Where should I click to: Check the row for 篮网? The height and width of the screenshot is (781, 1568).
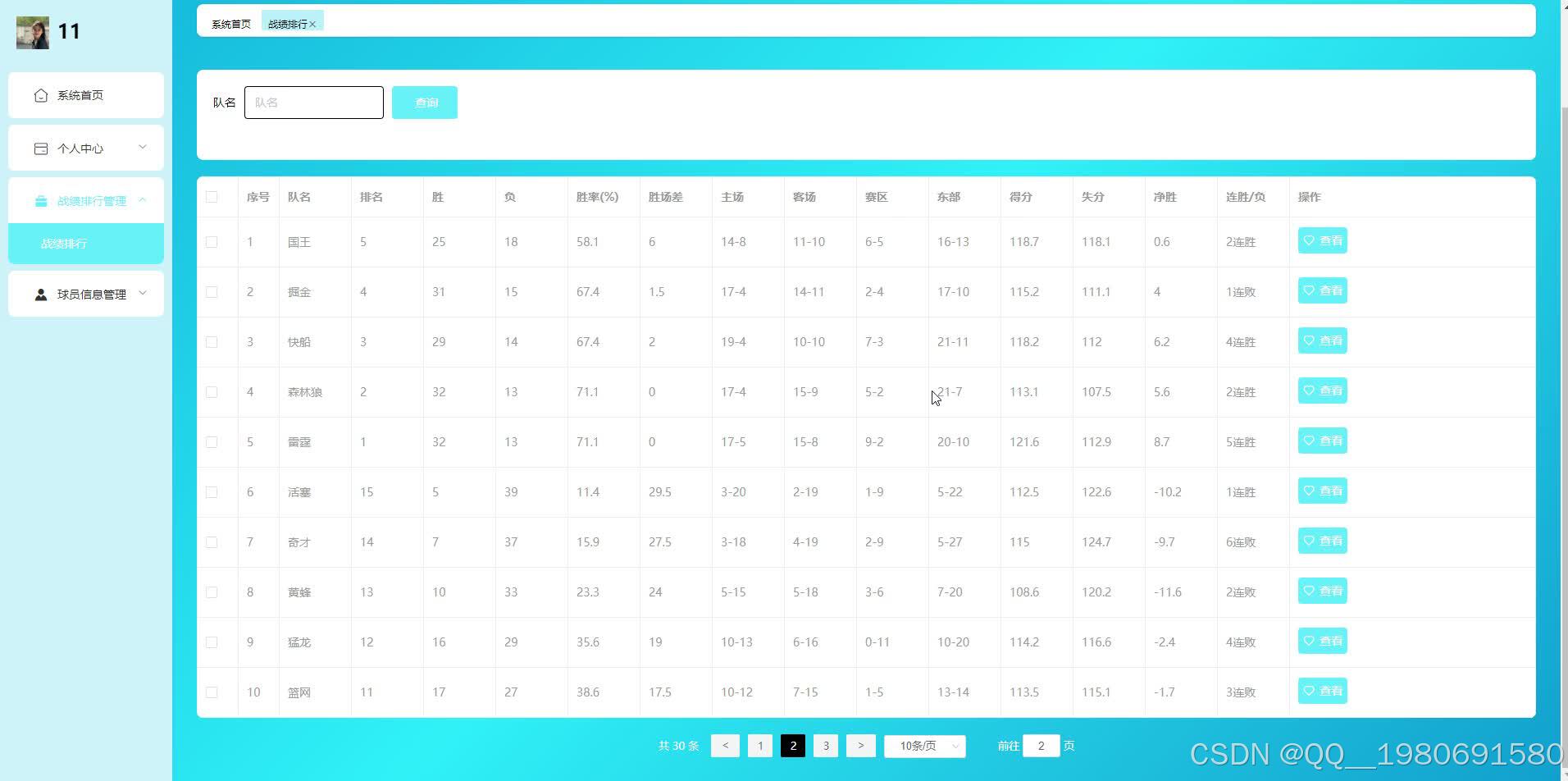click(x=212, y=692)
